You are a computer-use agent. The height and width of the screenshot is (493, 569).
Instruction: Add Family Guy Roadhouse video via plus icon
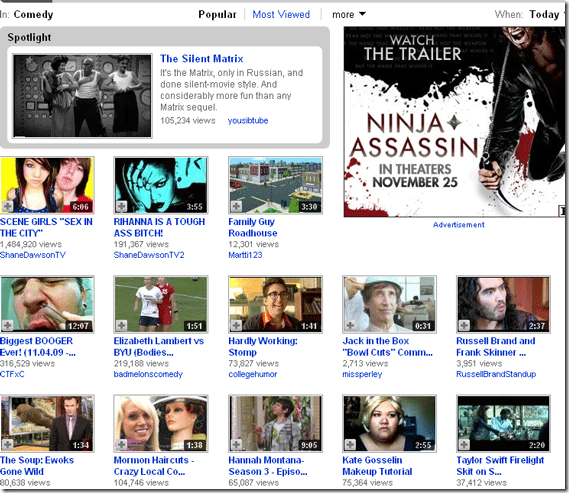coord(236,206)
